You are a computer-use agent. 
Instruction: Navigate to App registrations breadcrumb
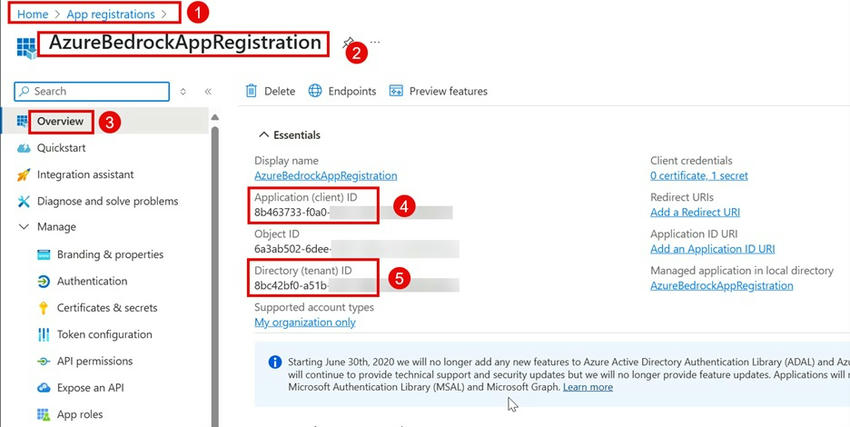point(111,14)
